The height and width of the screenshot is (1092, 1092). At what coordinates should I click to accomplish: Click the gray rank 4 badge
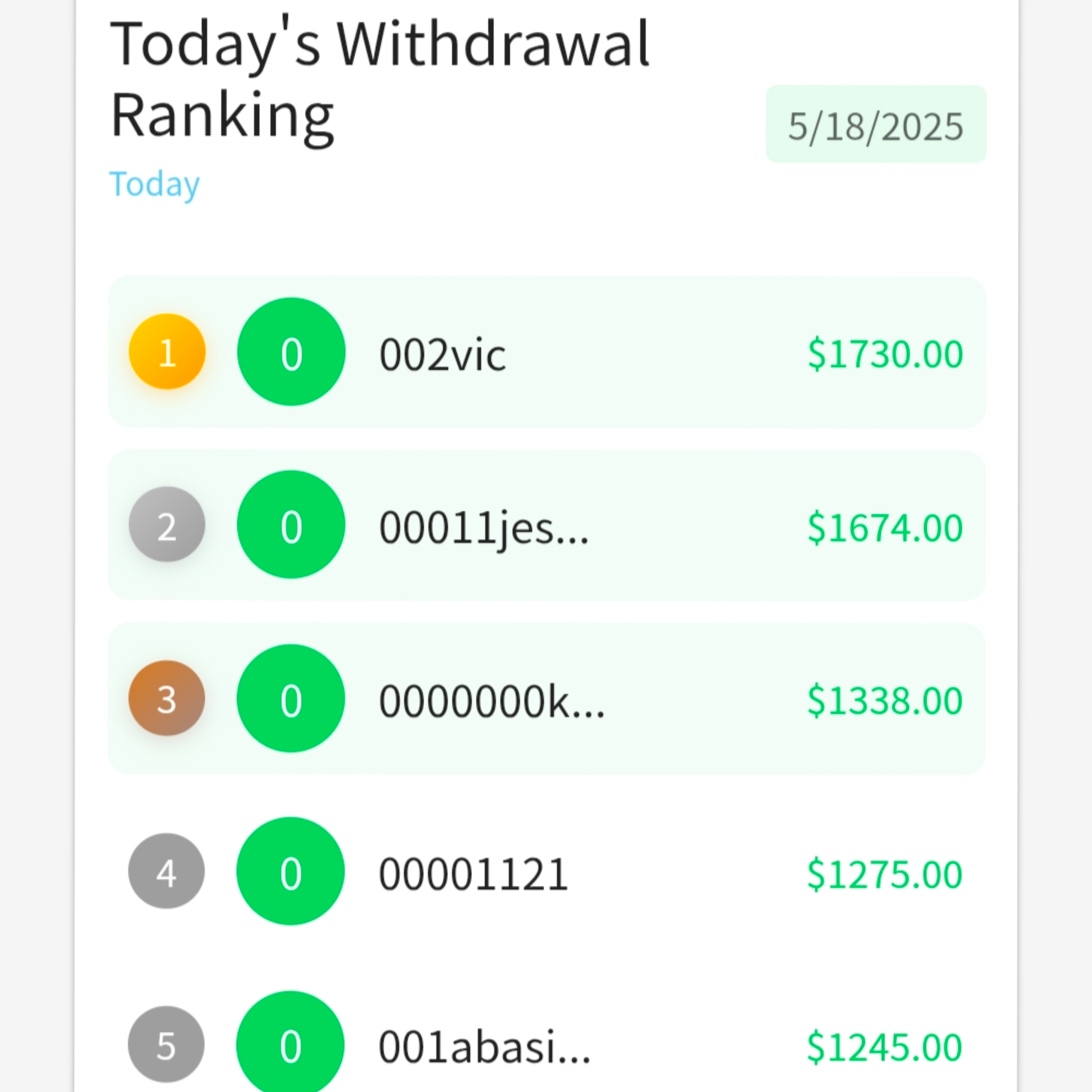coord(167,871)
